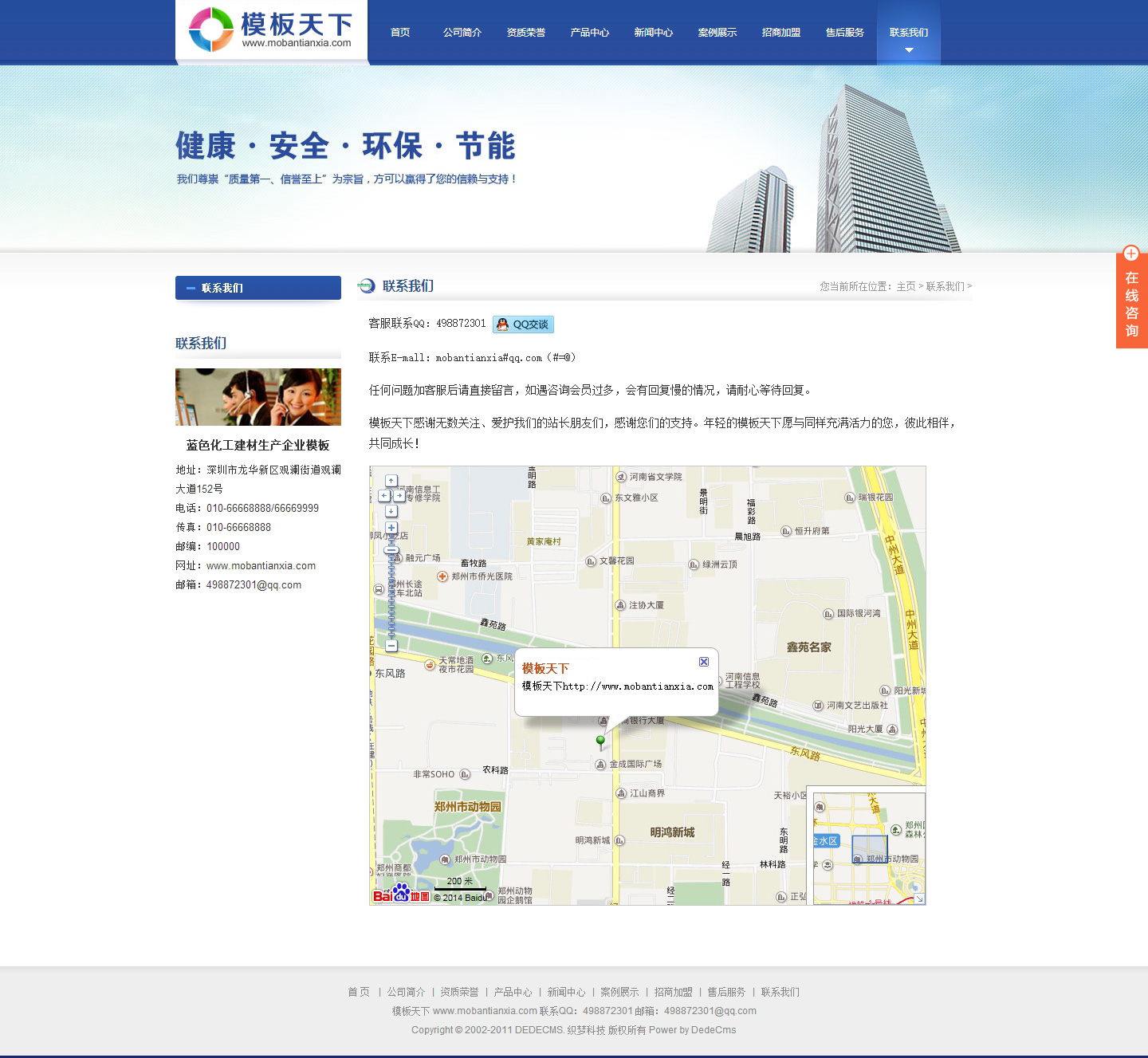
Task: Click the green map location marker
Action: click(x=600, y=741)
